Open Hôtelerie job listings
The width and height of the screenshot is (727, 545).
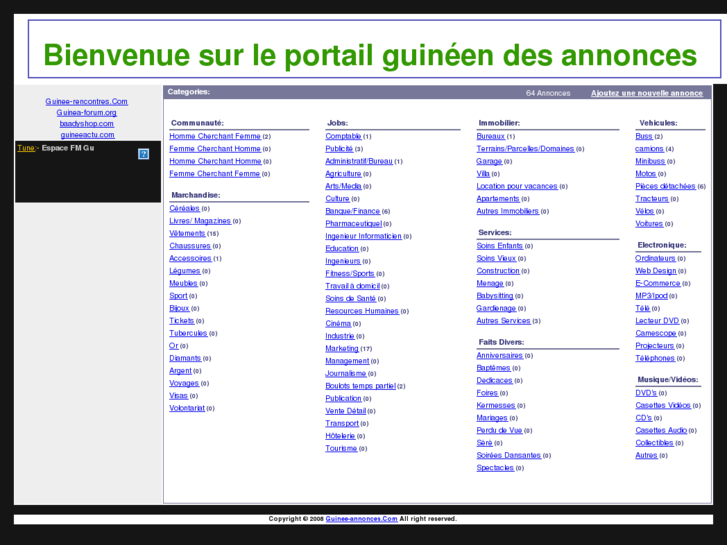340,436
